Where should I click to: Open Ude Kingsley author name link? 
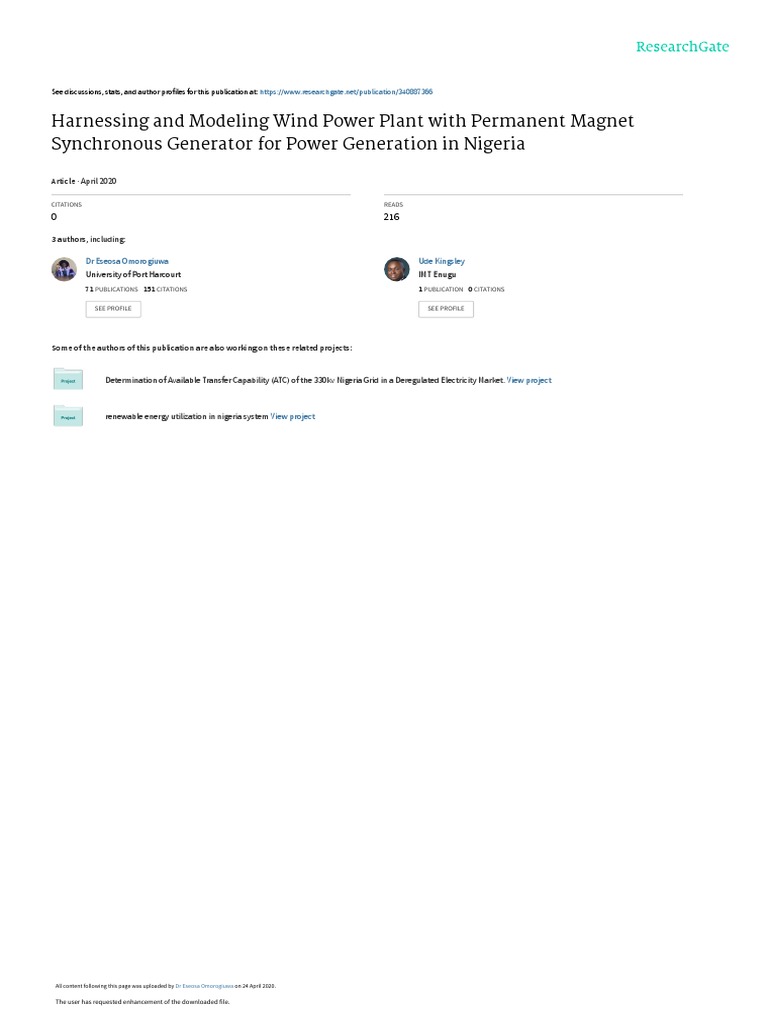coord(441,261)
